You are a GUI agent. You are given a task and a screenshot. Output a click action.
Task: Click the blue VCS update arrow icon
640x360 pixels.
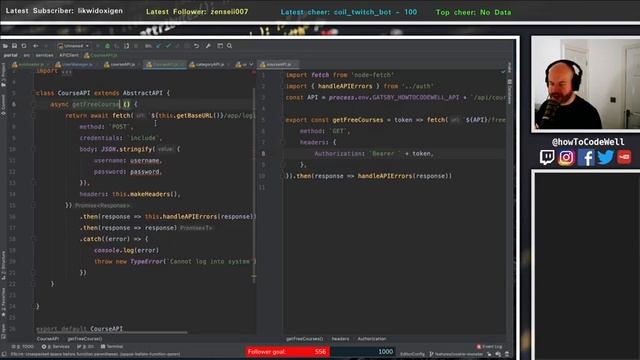[158, 46]
